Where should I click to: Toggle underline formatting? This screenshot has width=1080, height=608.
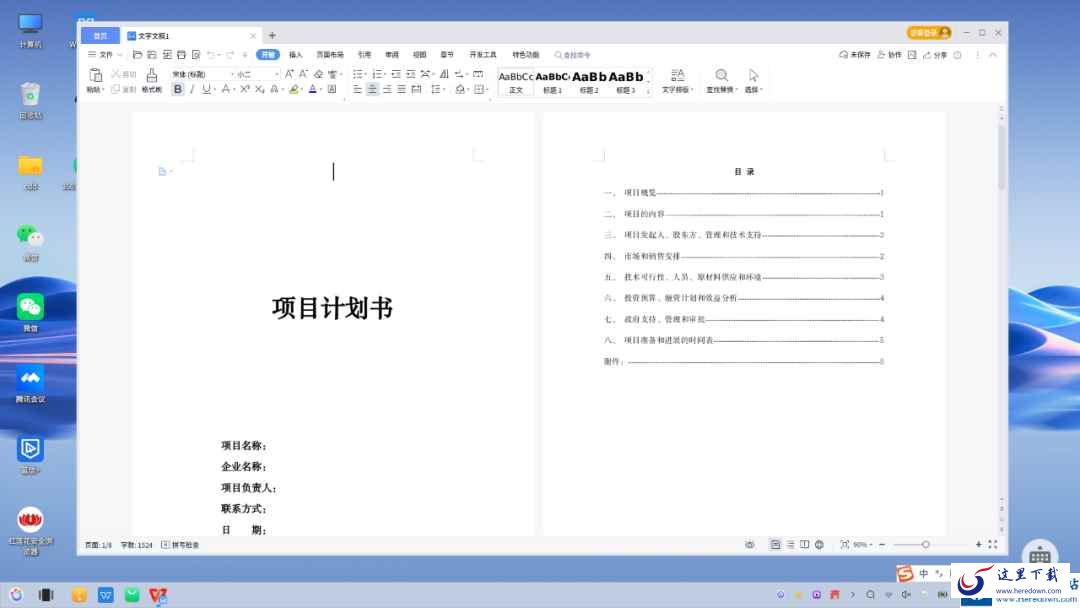(x=206, y=90)
